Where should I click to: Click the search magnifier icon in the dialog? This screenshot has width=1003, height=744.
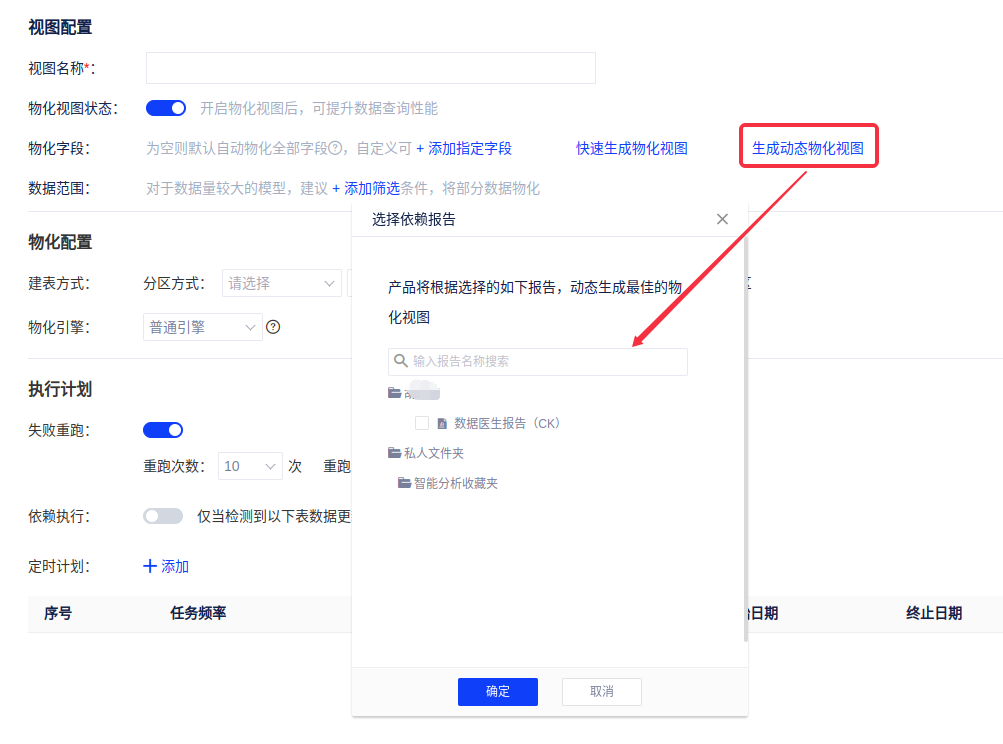pos(401,361)
